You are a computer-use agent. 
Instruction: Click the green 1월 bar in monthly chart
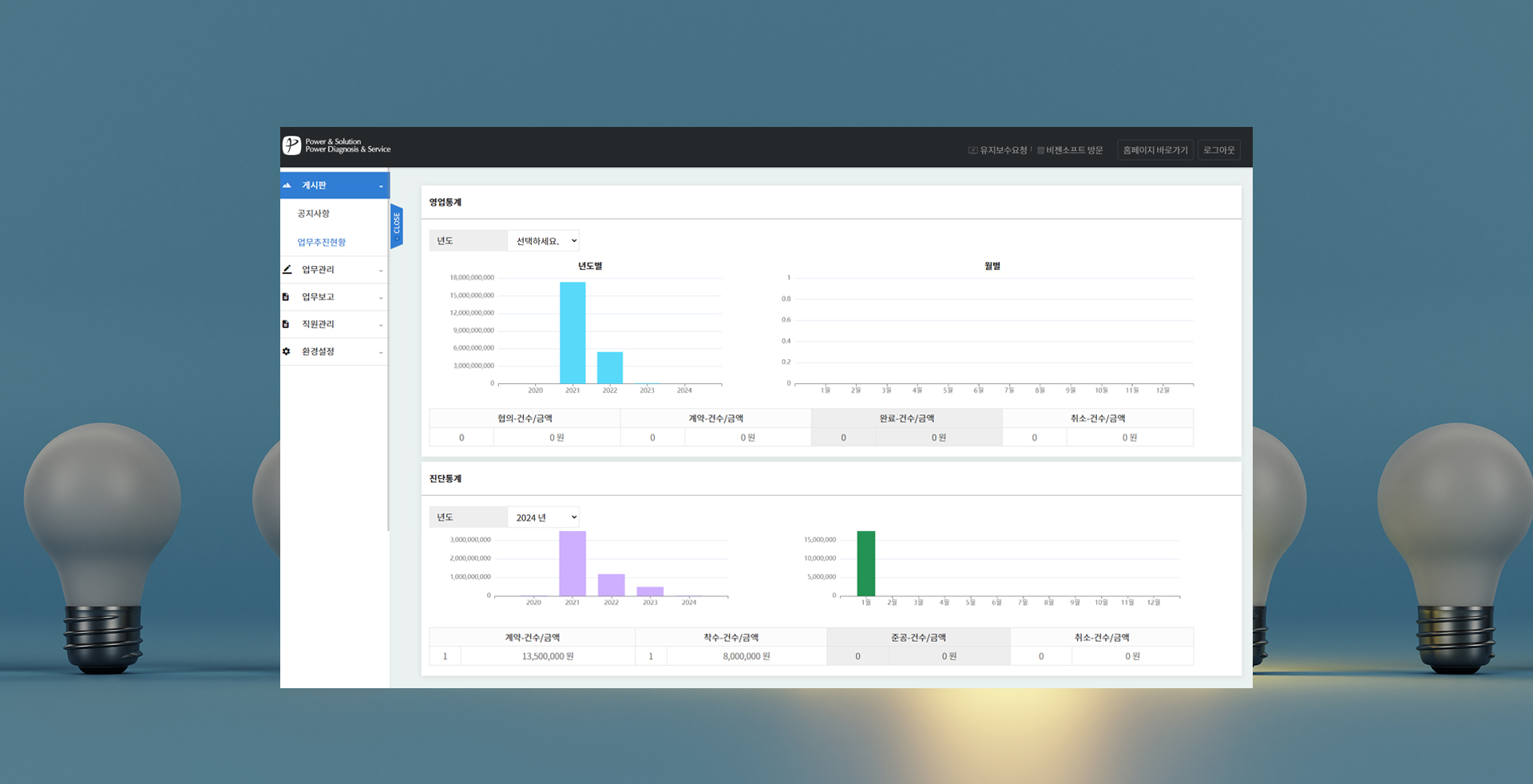tap(866, 564)
